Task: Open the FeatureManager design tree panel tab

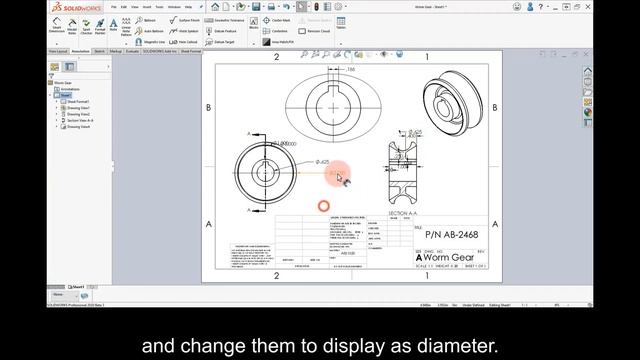Action: click(55, 67)
